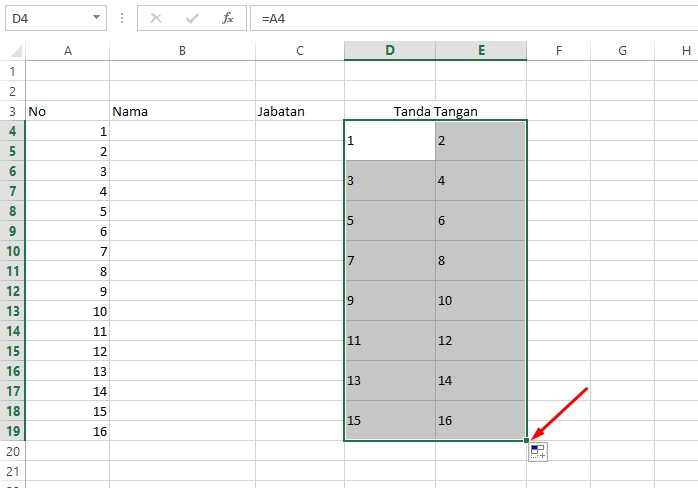Image resolution: width=698 pixels, height=488 pixels.
Task: Click signature cell showing 9 in column D
Action: point(390,301)
